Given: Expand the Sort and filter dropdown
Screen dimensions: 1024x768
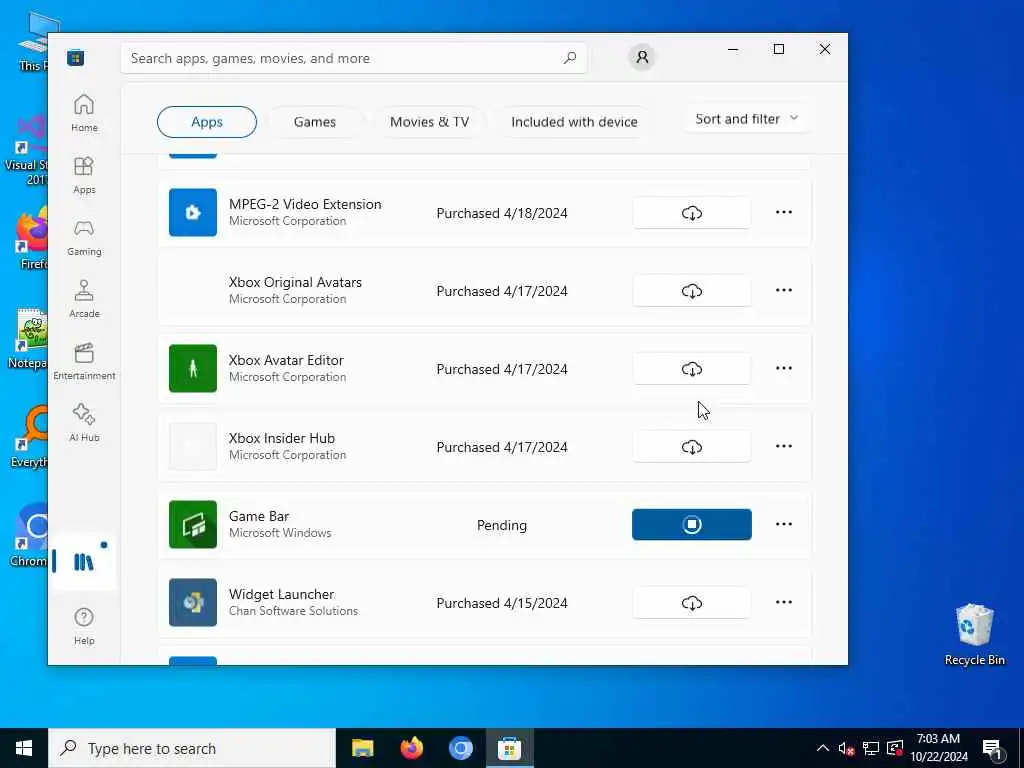Looking at the screenshot, I should (747, 119).
